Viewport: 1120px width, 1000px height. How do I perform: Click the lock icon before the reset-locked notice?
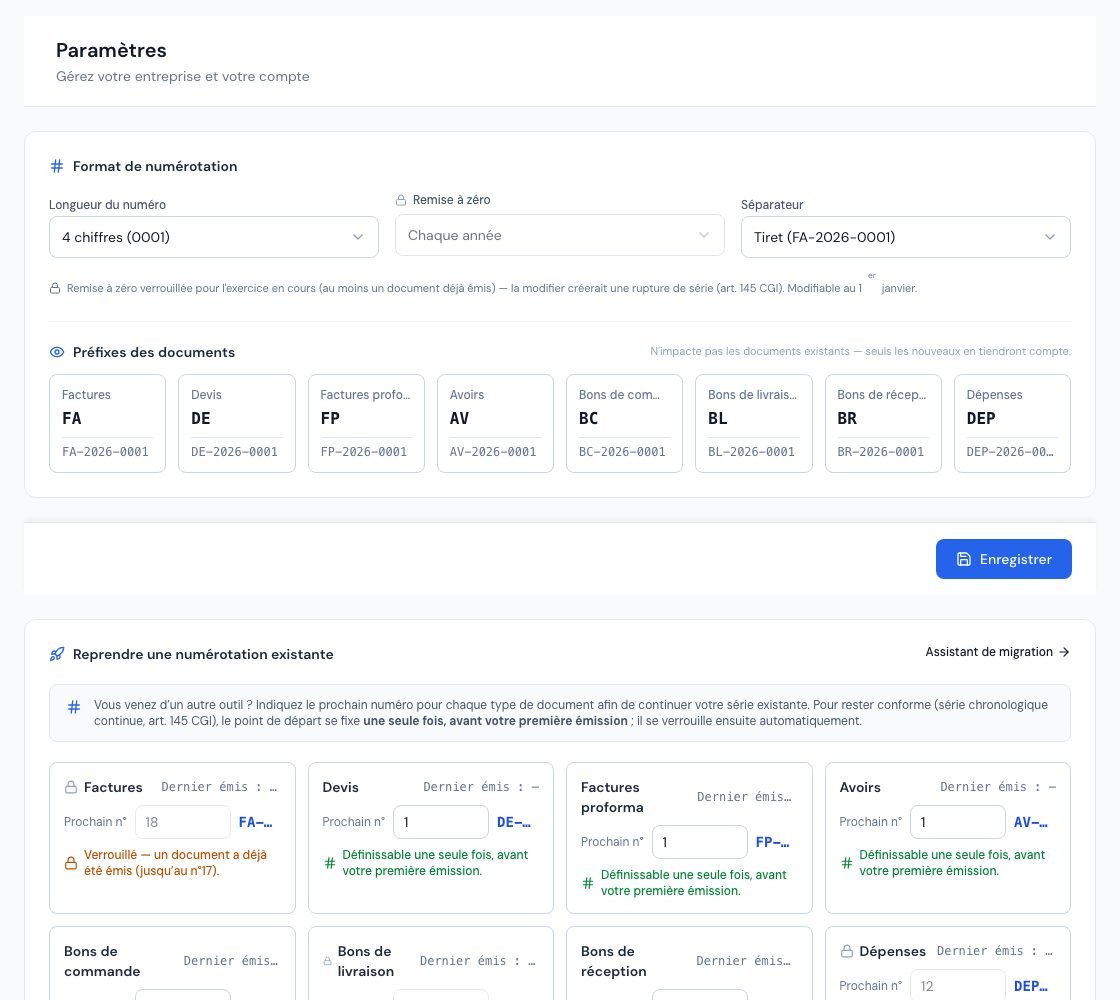[54, 289]
